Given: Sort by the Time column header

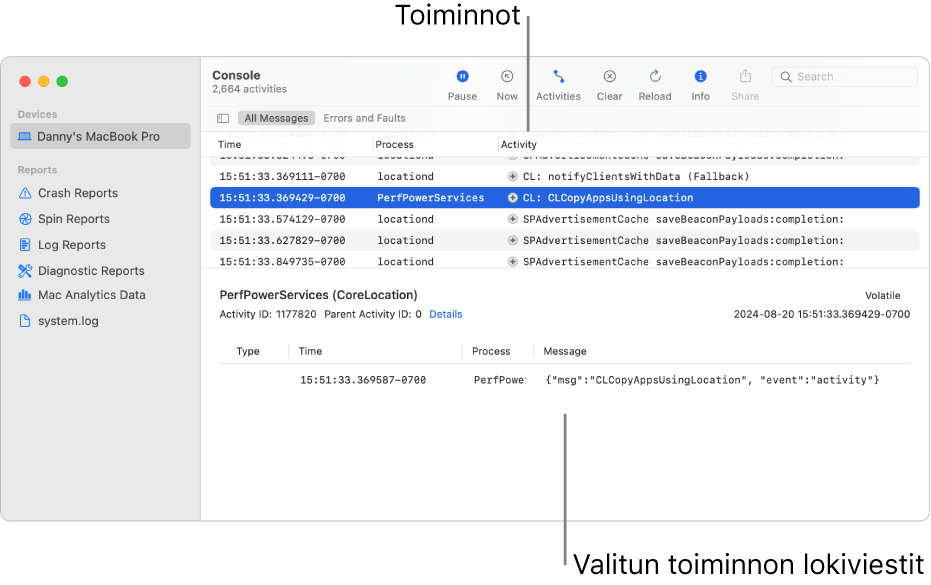Looking at the screenshot, I should click(229, 144).
